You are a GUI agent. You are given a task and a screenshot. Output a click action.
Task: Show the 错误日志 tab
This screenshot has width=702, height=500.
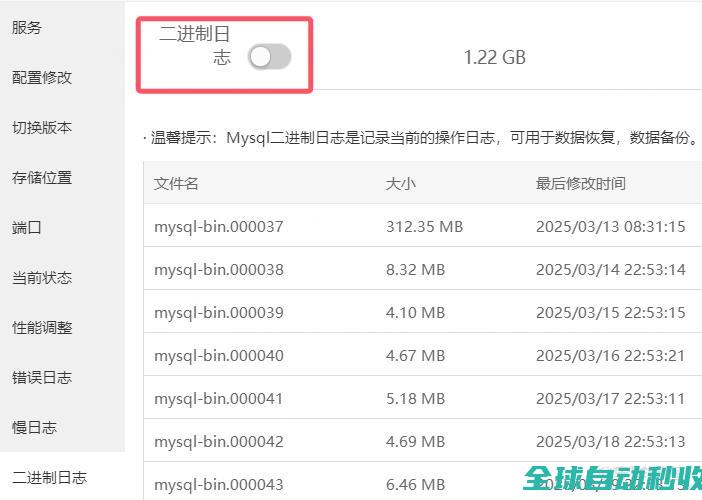[42, 378]
